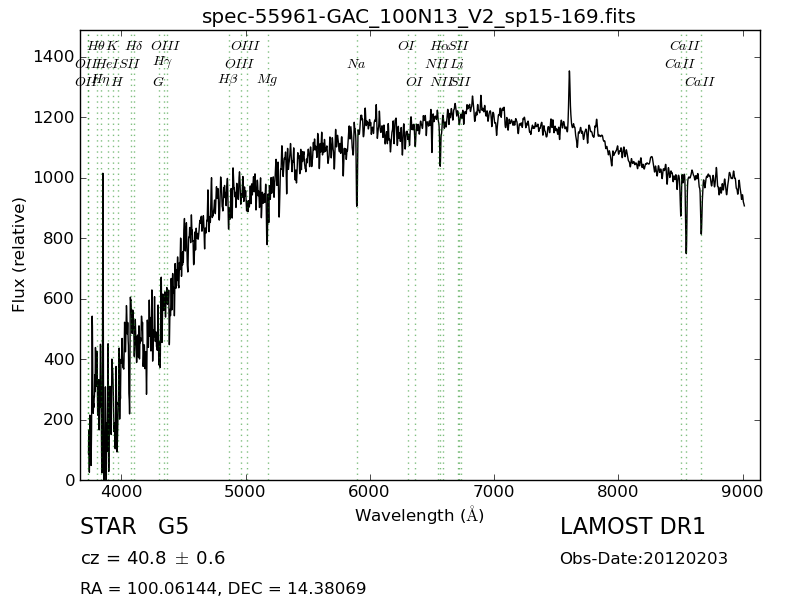Select the 'Wavelength (Å)' x-axis label
This screenshot has width=800, height=600.
tap(419, 515)
